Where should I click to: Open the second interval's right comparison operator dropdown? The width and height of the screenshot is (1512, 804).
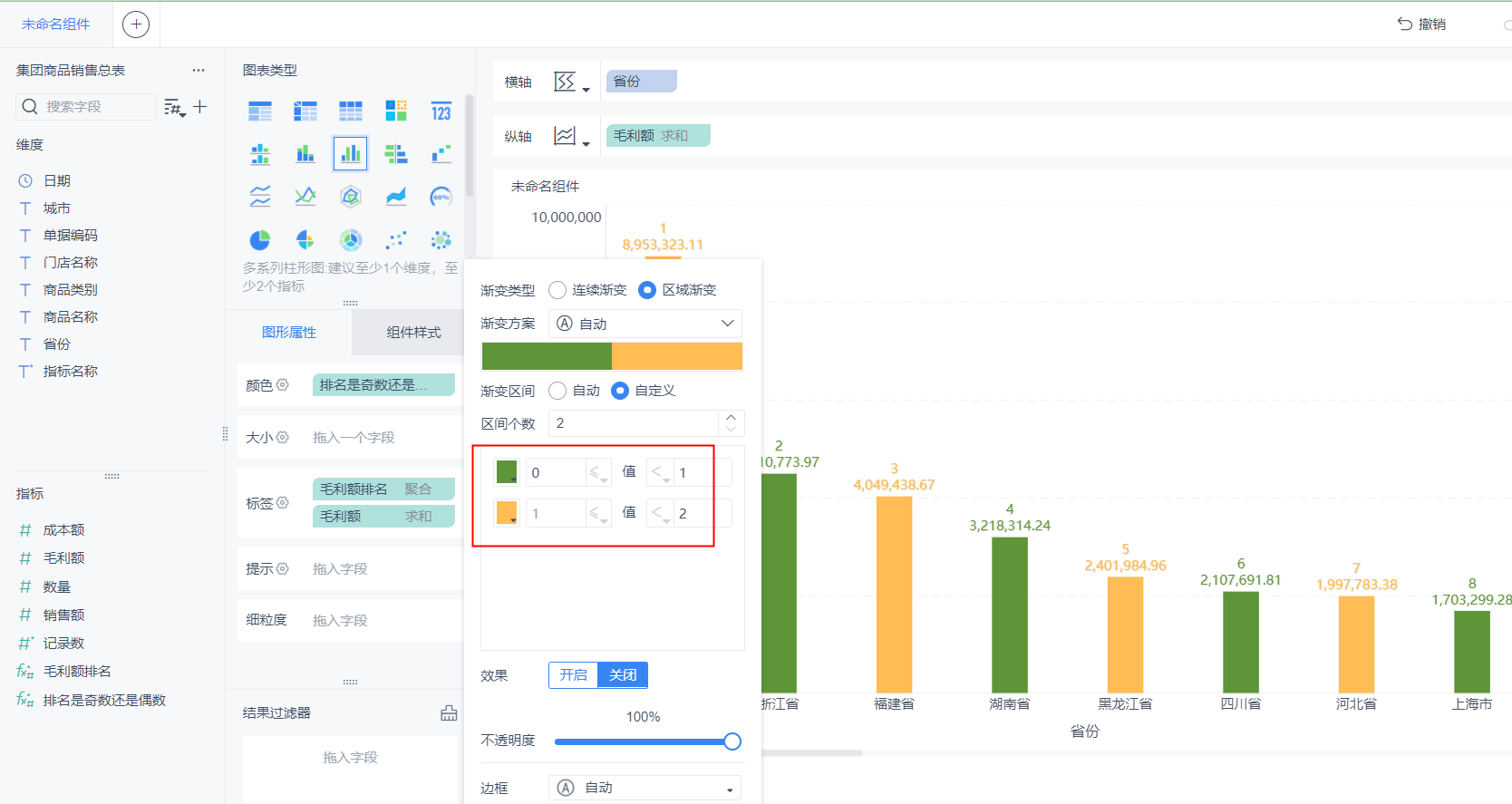660,514
